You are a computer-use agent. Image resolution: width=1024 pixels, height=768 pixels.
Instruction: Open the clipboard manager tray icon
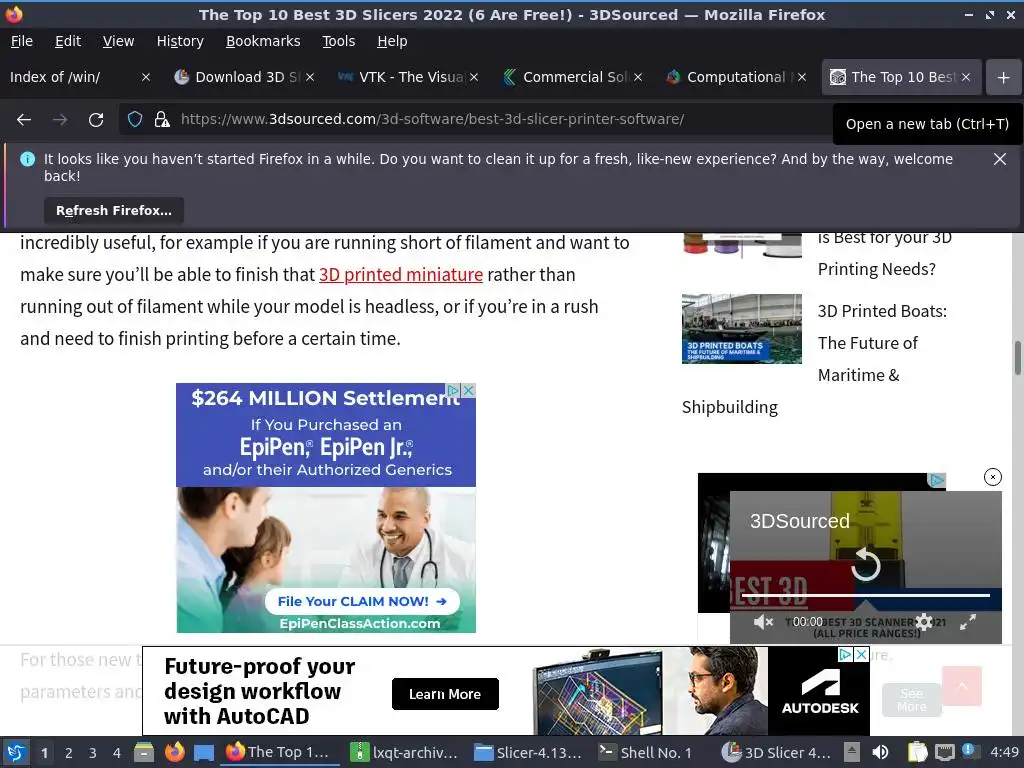tap(918, 752)
